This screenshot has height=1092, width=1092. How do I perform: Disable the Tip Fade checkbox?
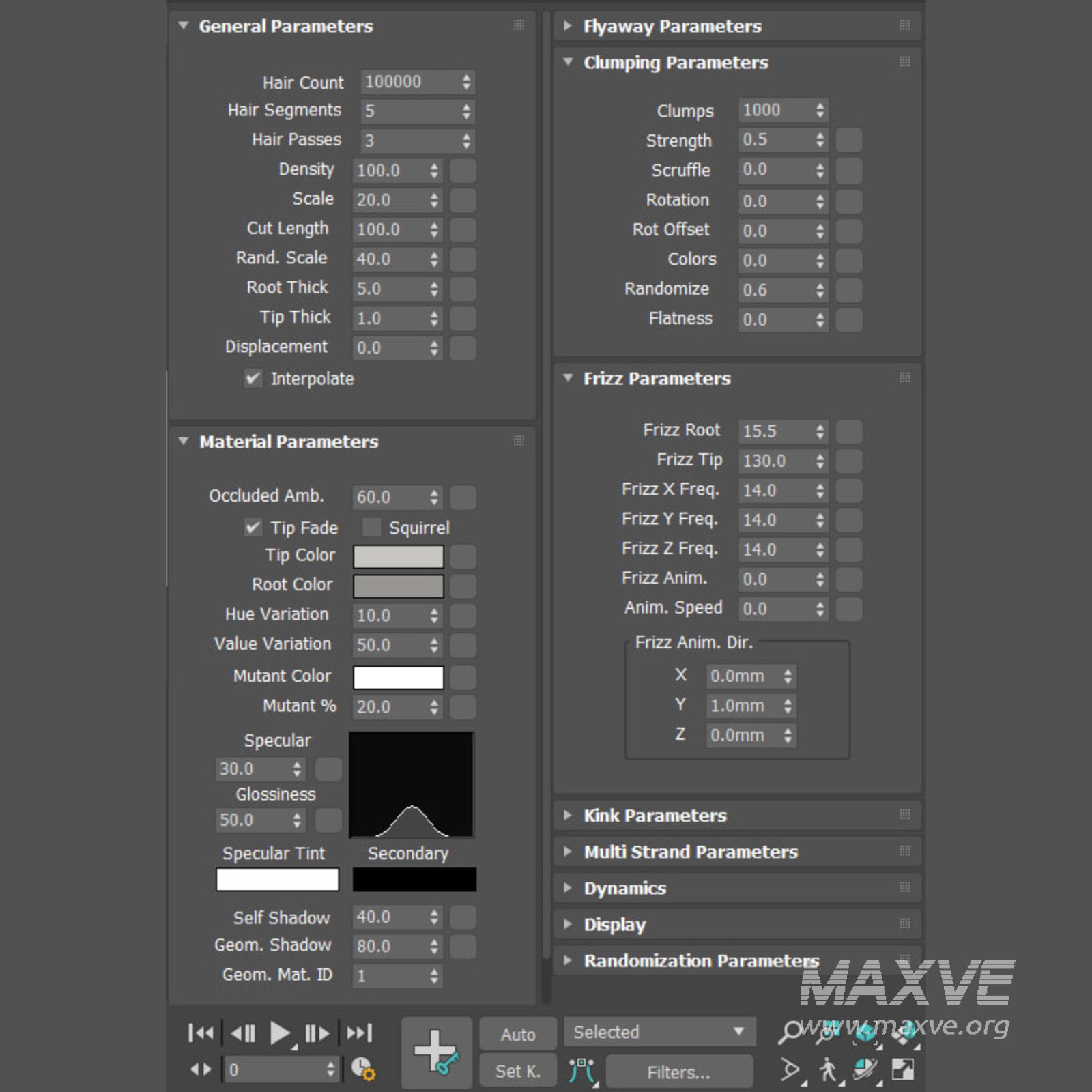point(253,528)
